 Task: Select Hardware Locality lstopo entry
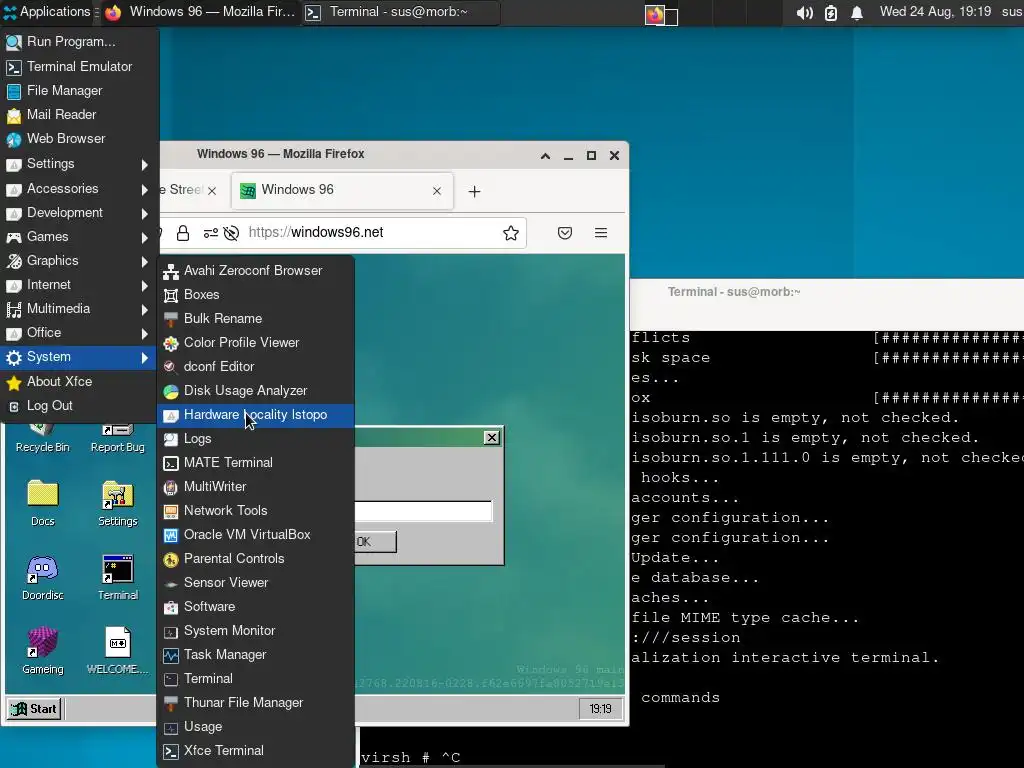click(255, 415)
